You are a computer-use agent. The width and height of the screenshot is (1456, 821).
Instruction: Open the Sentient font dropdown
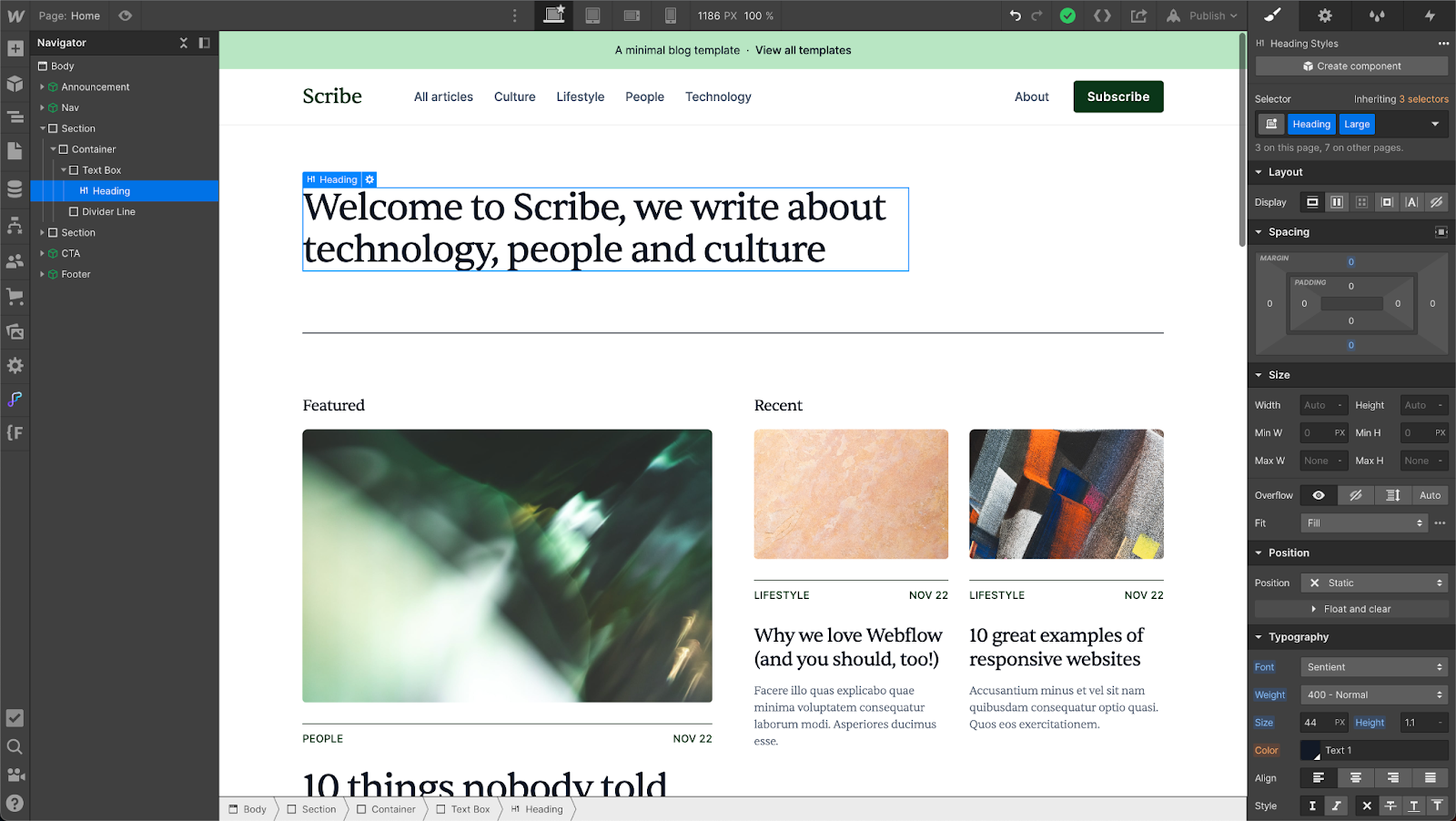tap(1372, 666)
